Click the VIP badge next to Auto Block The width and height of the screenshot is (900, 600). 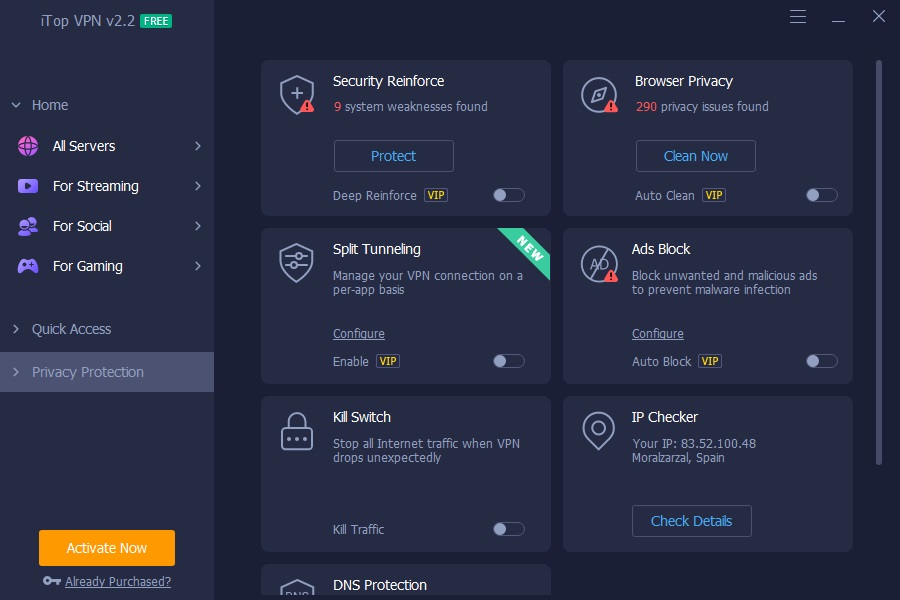(709, 361)
